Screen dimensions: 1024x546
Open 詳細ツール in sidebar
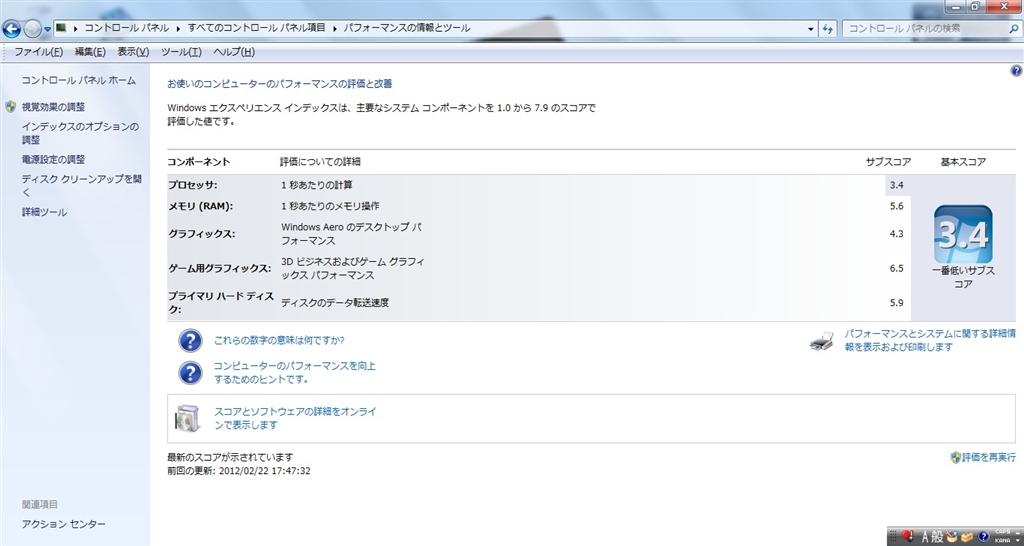(44, 212)
